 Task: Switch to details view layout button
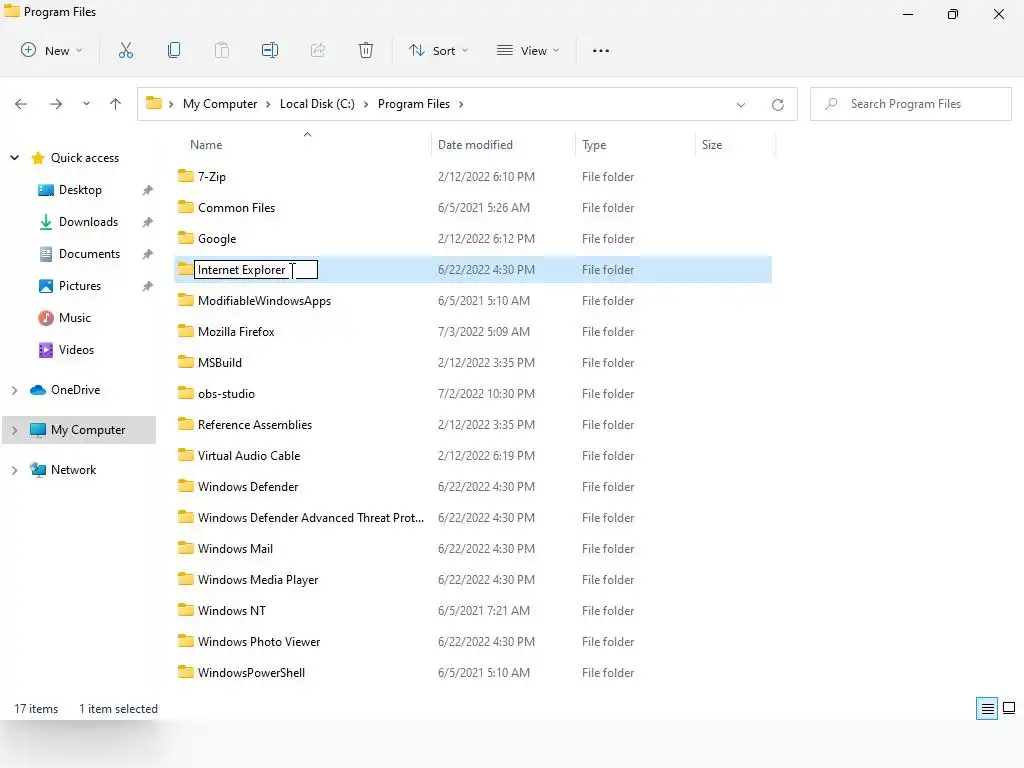tap(987, 709)
